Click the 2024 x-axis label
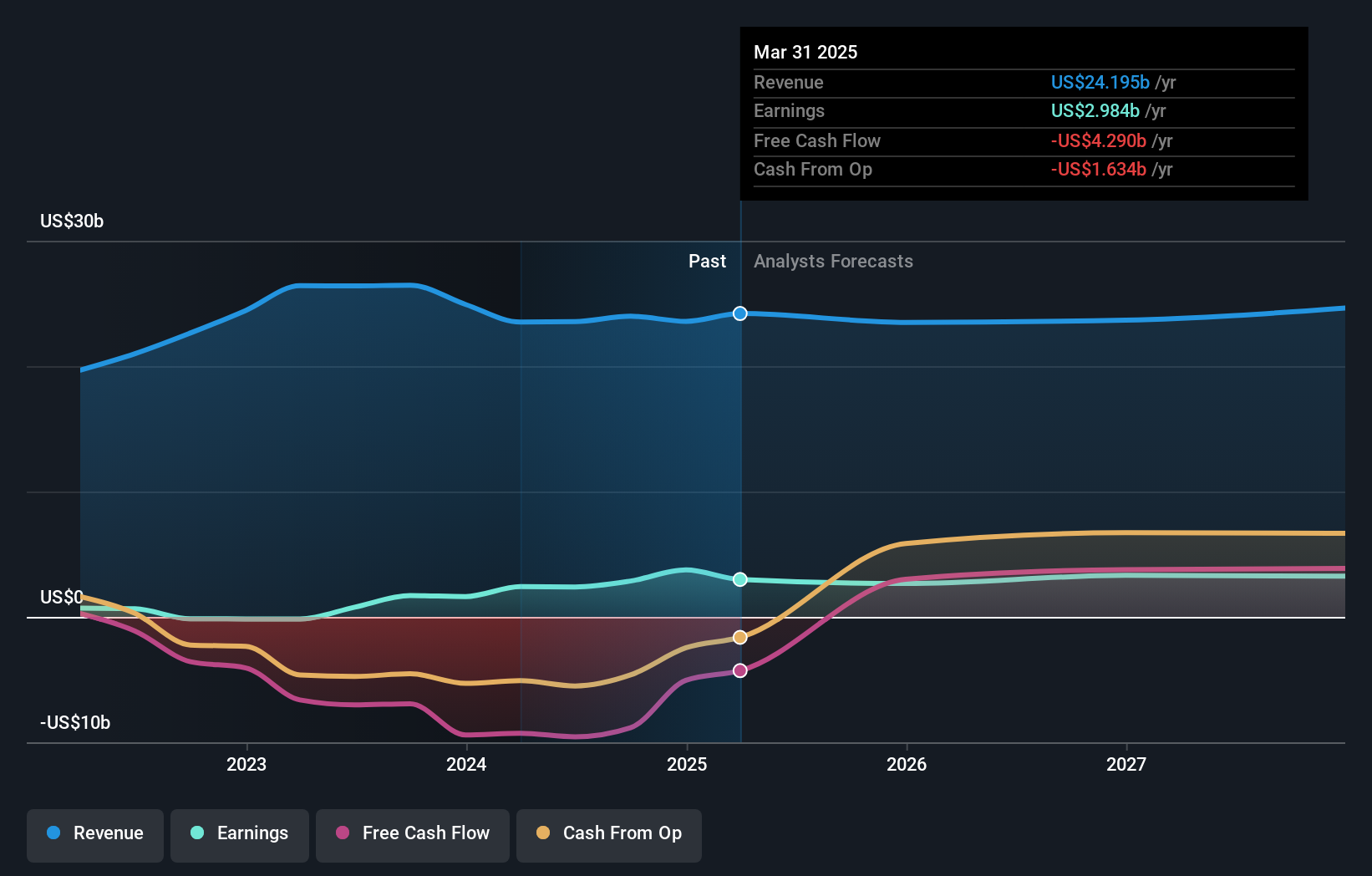Viewport: 1372px width, 876px height. pyautogui.click(x=466, y=764)
